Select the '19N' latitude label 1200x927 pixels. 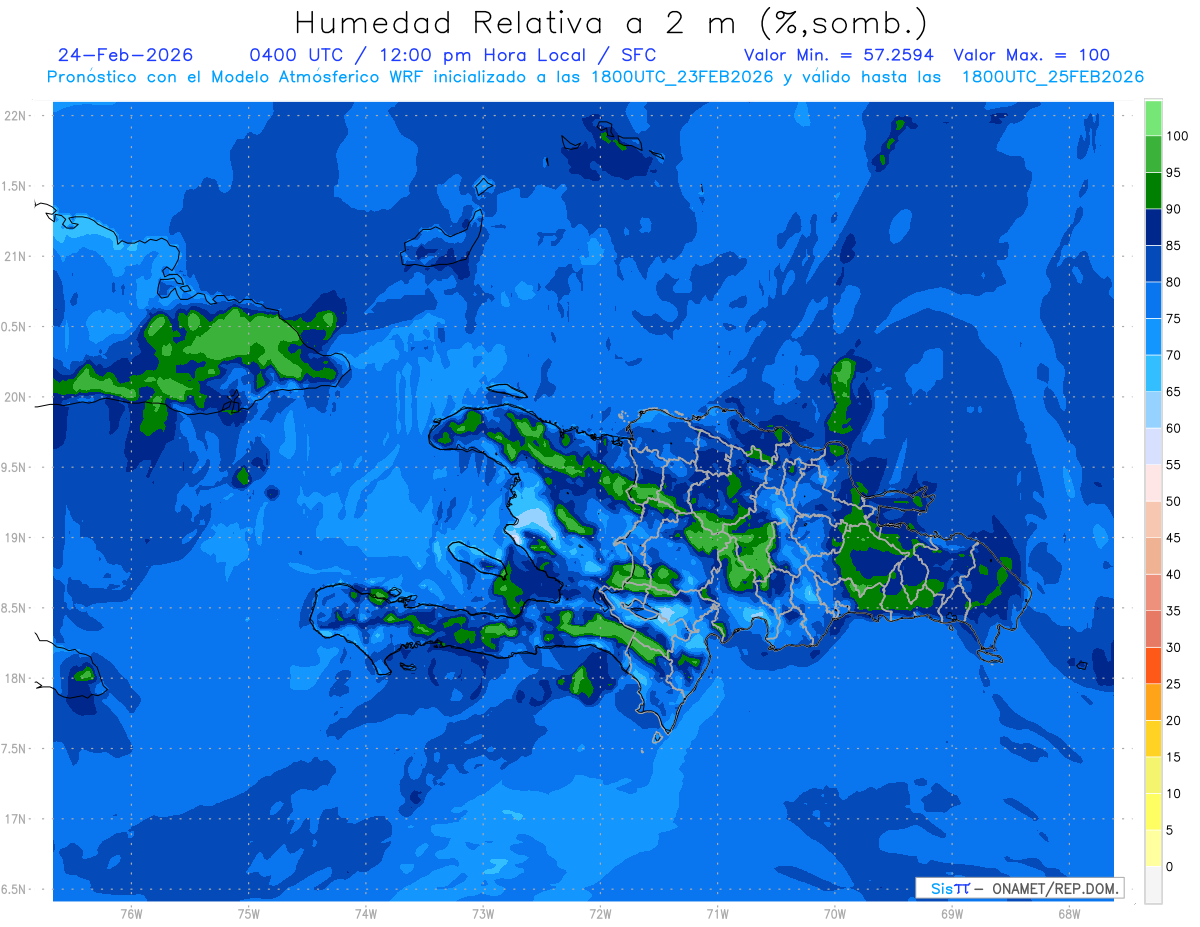[15, 538]
